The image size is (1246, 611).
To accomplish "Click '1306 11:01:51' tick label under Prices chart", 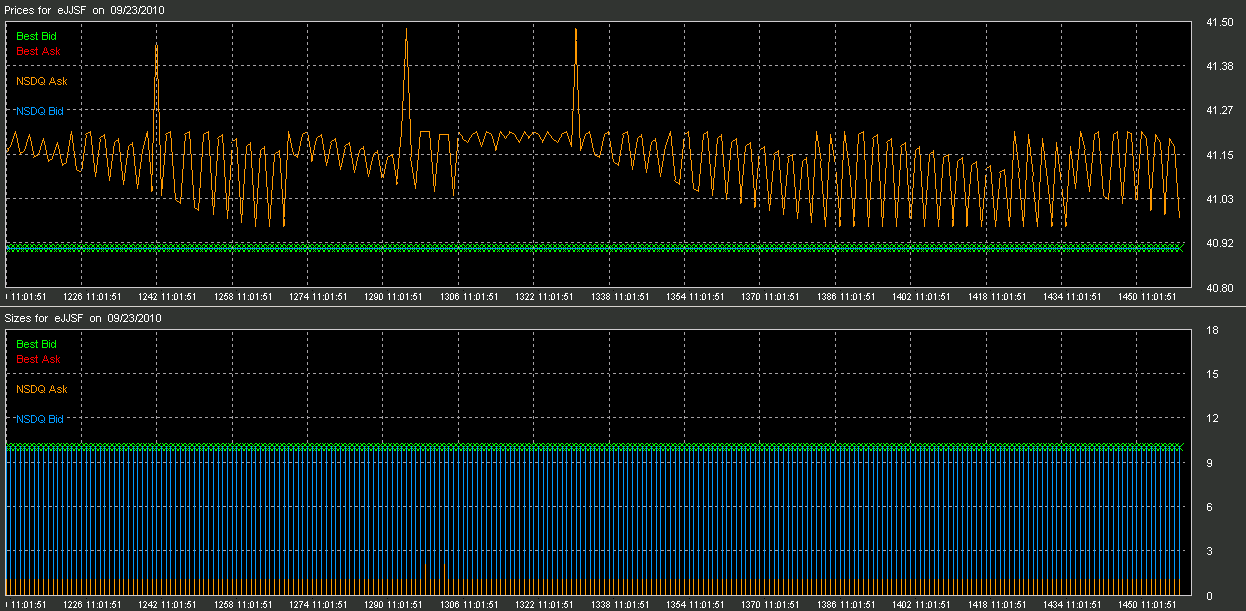I will pyautogui.click(x=469, y=297).
